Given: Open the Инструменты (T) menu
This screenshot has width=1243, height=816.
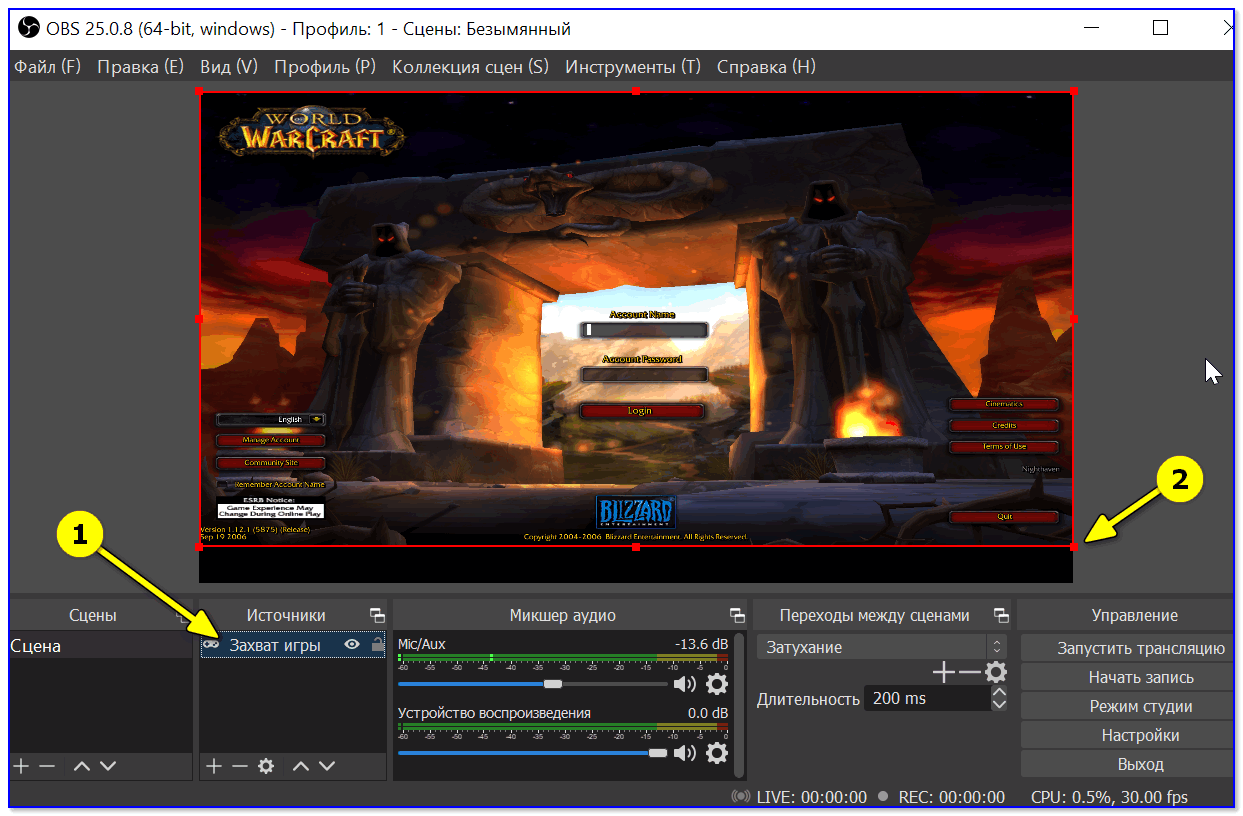Looking at the screenshot, I should pyautogui.click(x=633, y=67).
